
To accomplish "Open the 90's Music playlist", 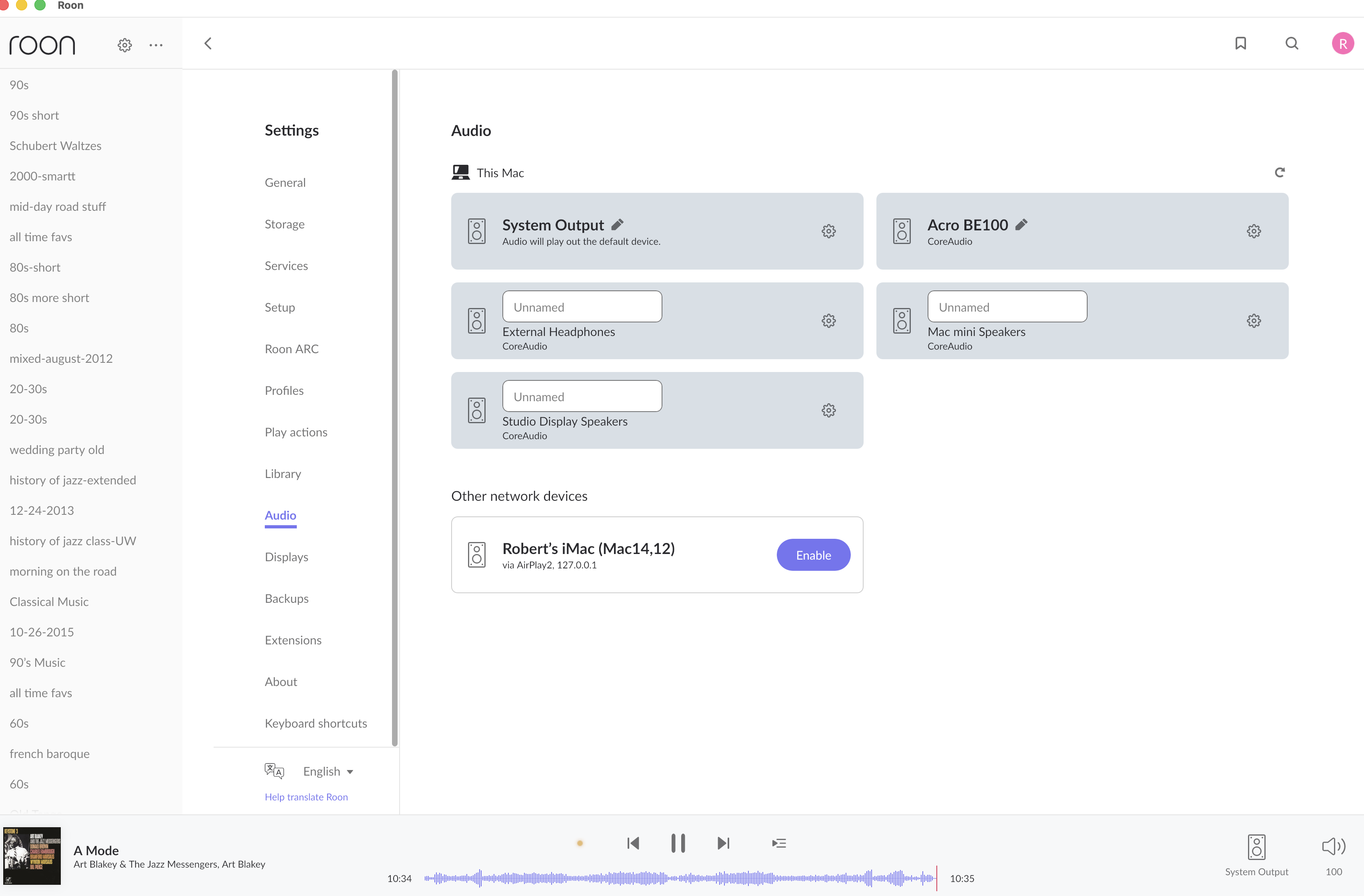I will [x=37, y=662].
